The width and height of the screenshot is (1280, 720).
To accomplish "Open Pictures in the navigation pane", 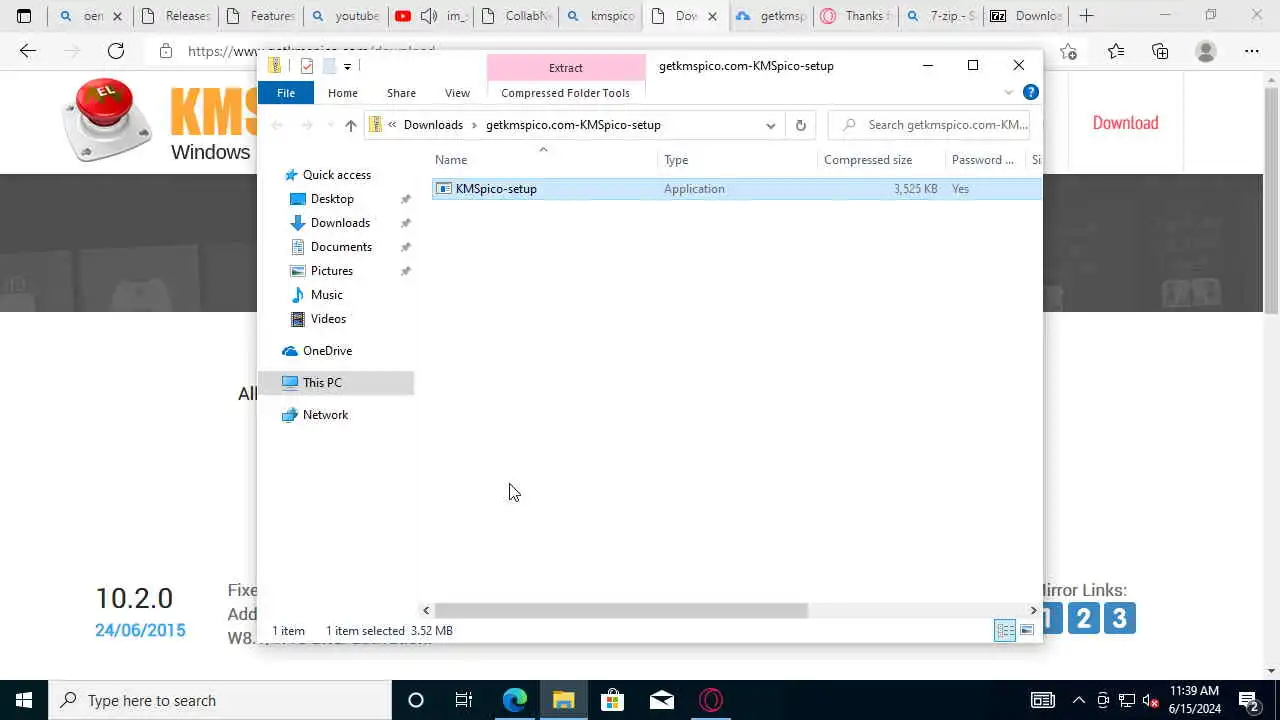I will click(x=332, y=271).
